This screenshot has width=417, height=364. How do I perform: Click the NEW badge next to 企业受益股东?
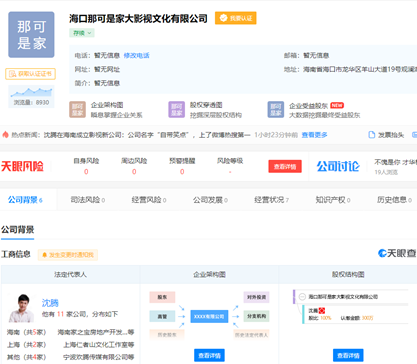pos(337,105)
